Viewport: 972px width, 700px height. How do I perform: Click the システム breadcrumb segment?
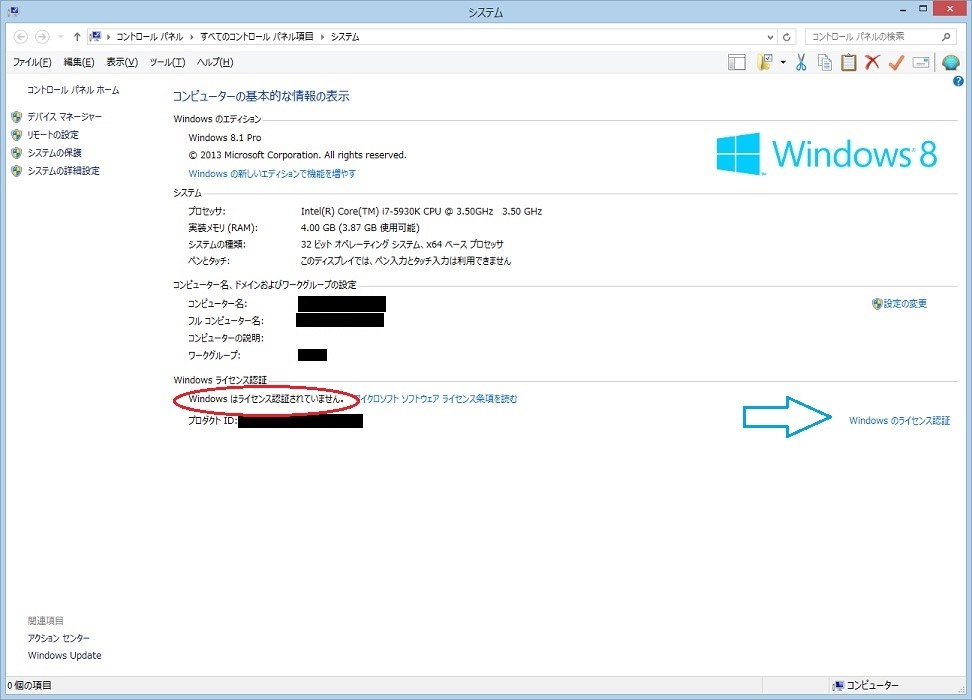coord(345,37)
